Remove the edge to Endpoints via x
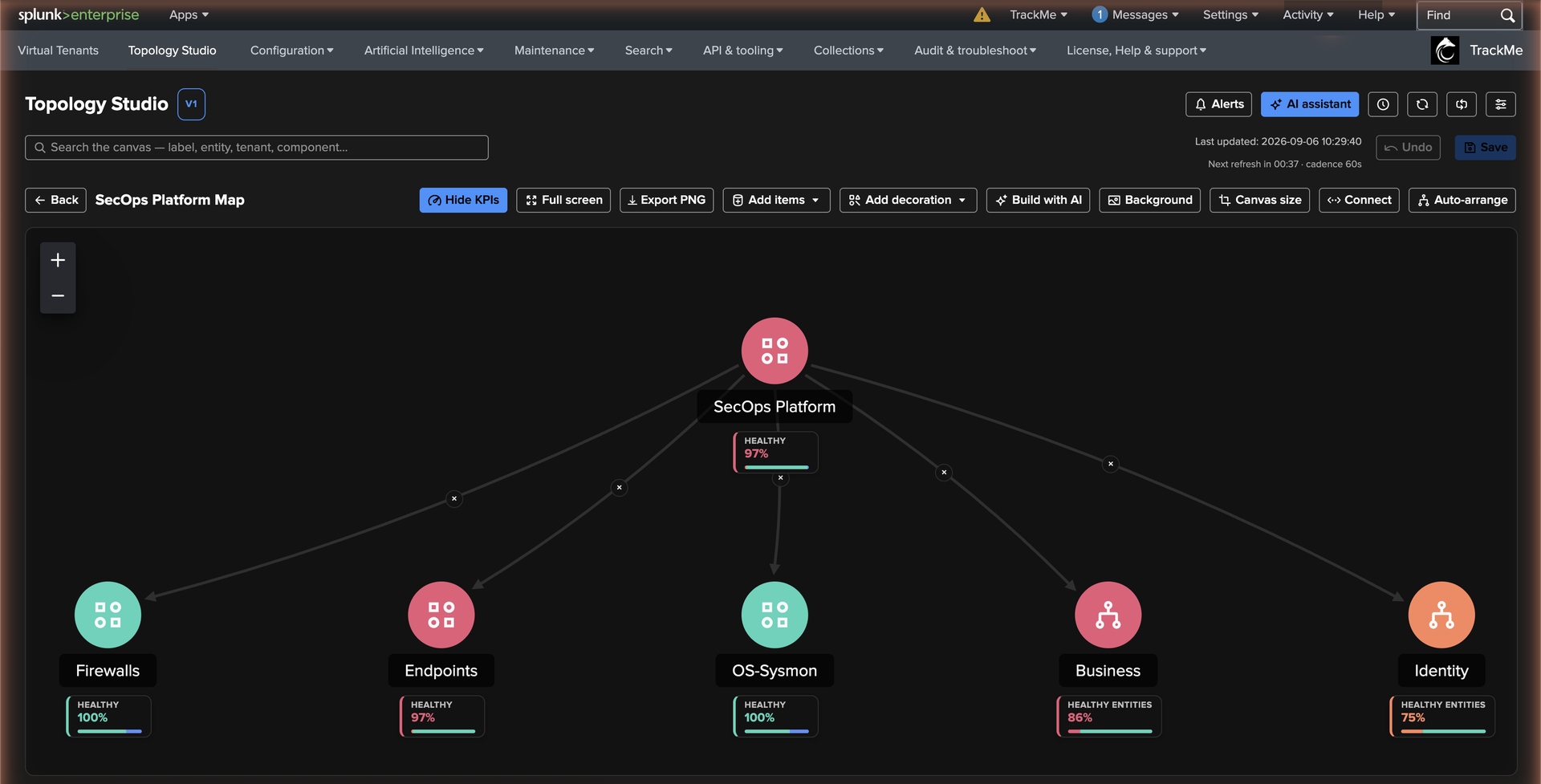 [x=619, y=487]
